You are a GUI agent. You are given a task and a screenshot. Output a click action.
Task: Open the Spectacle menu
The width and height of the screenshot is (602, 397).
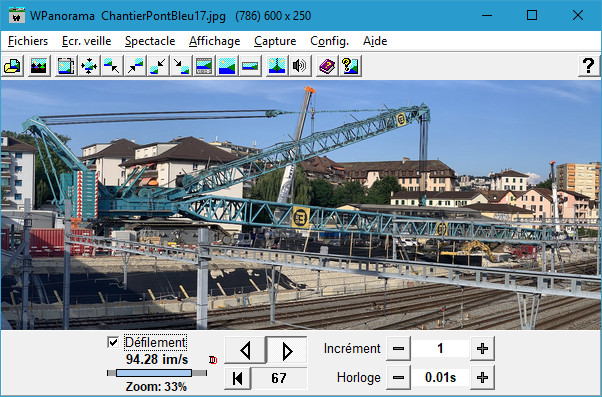pyautogui.click(x=150, y=41)
